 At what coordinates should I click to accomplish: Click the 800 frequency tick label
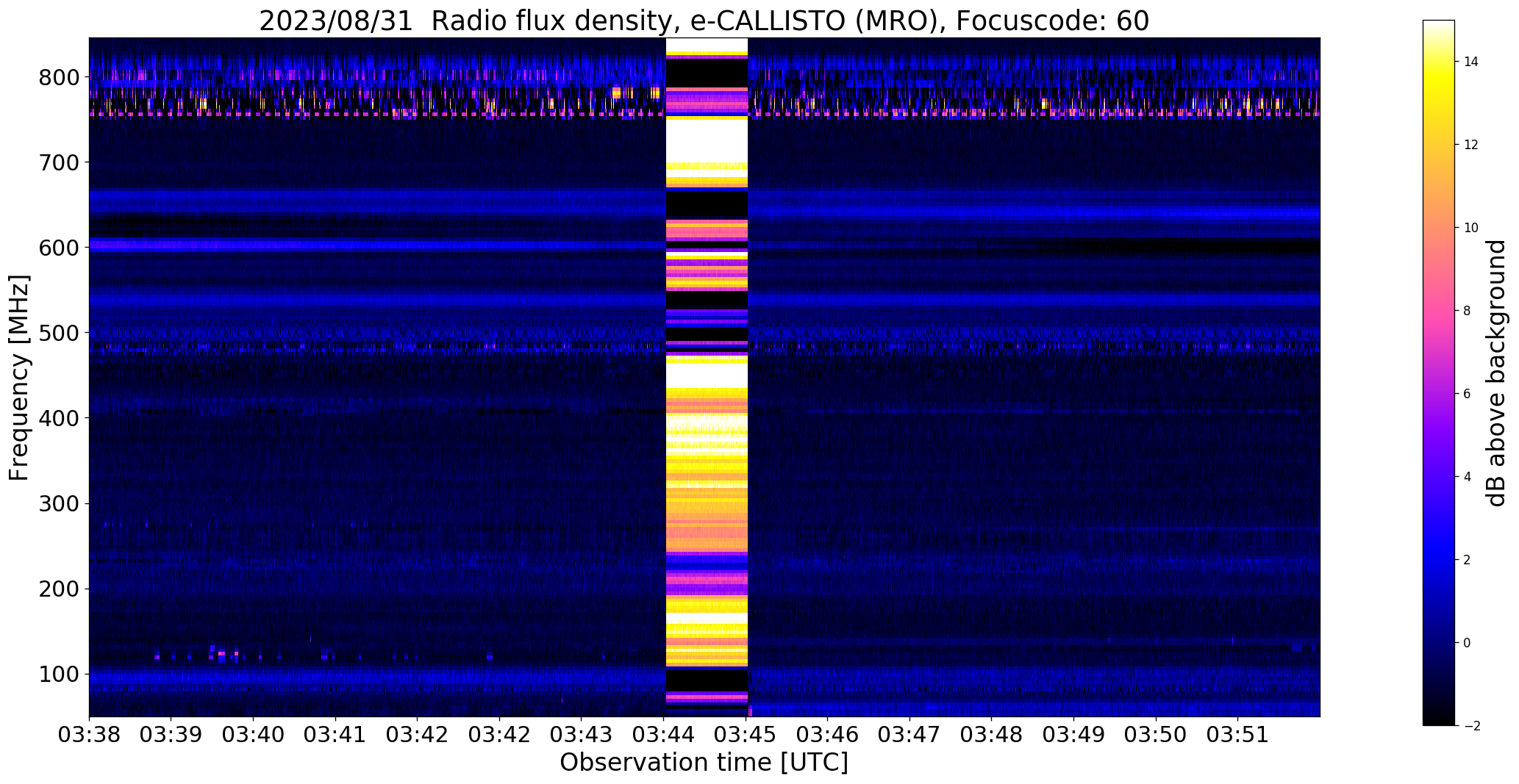coord(59,77)
